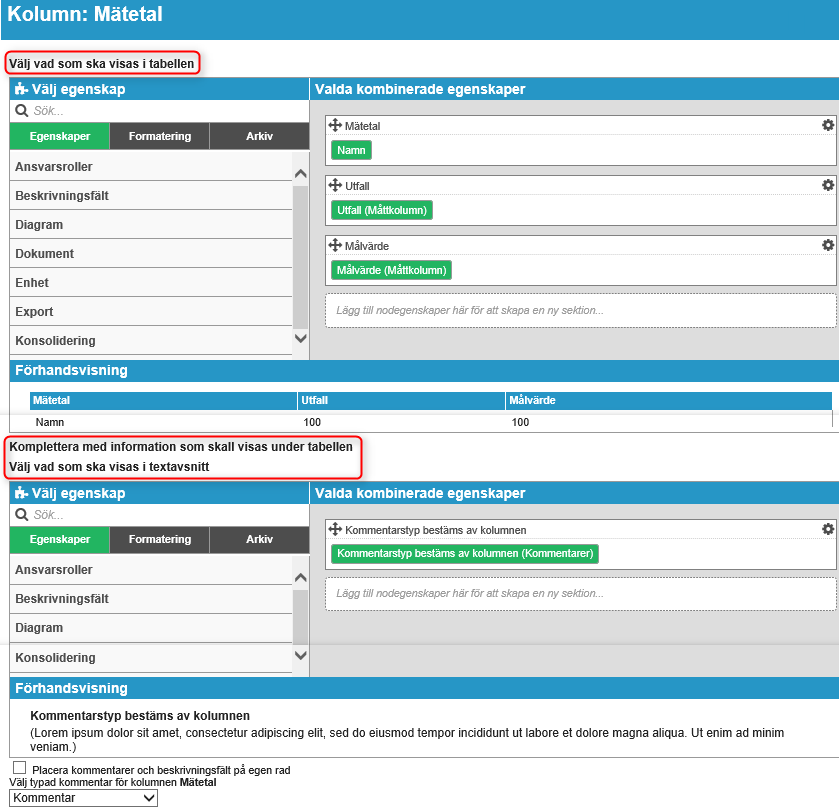
Task: Switch to Formatering tab in upper panel
Action: tap(160, 136)
